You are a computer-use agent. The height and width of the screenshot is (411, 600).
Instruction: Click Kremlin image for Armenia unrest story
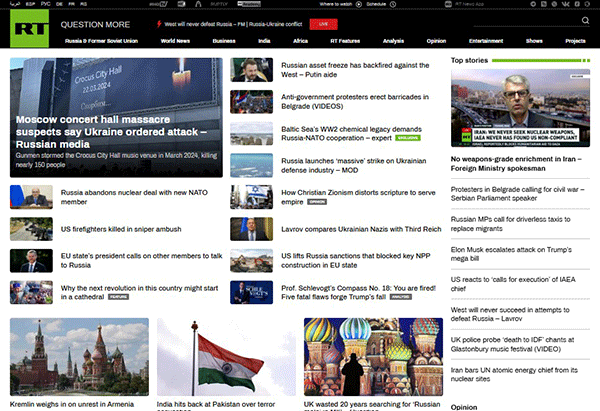coord(79,357)
